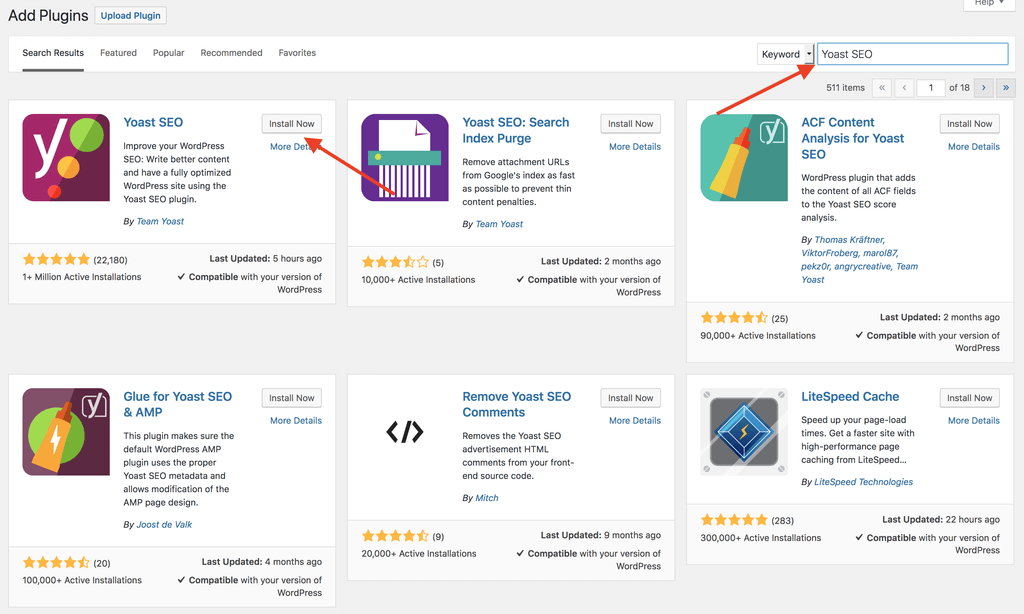Click '90,000+ Active Installations' text

pyautogui.click(x=758, y=336)
